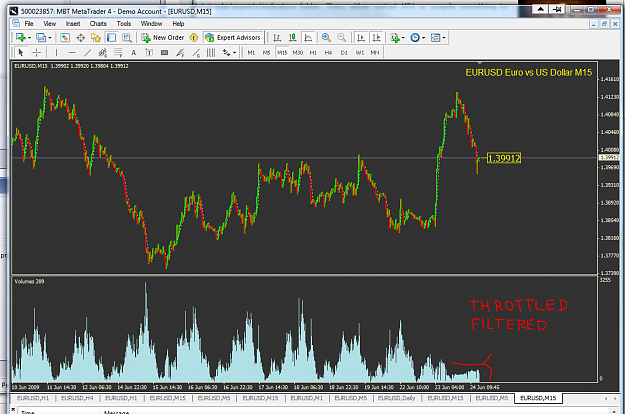Select the Fibonacci Retracement tool
The height and width of the screenshot is (414, 625).
pyautogui.click(x=118, y=52)
